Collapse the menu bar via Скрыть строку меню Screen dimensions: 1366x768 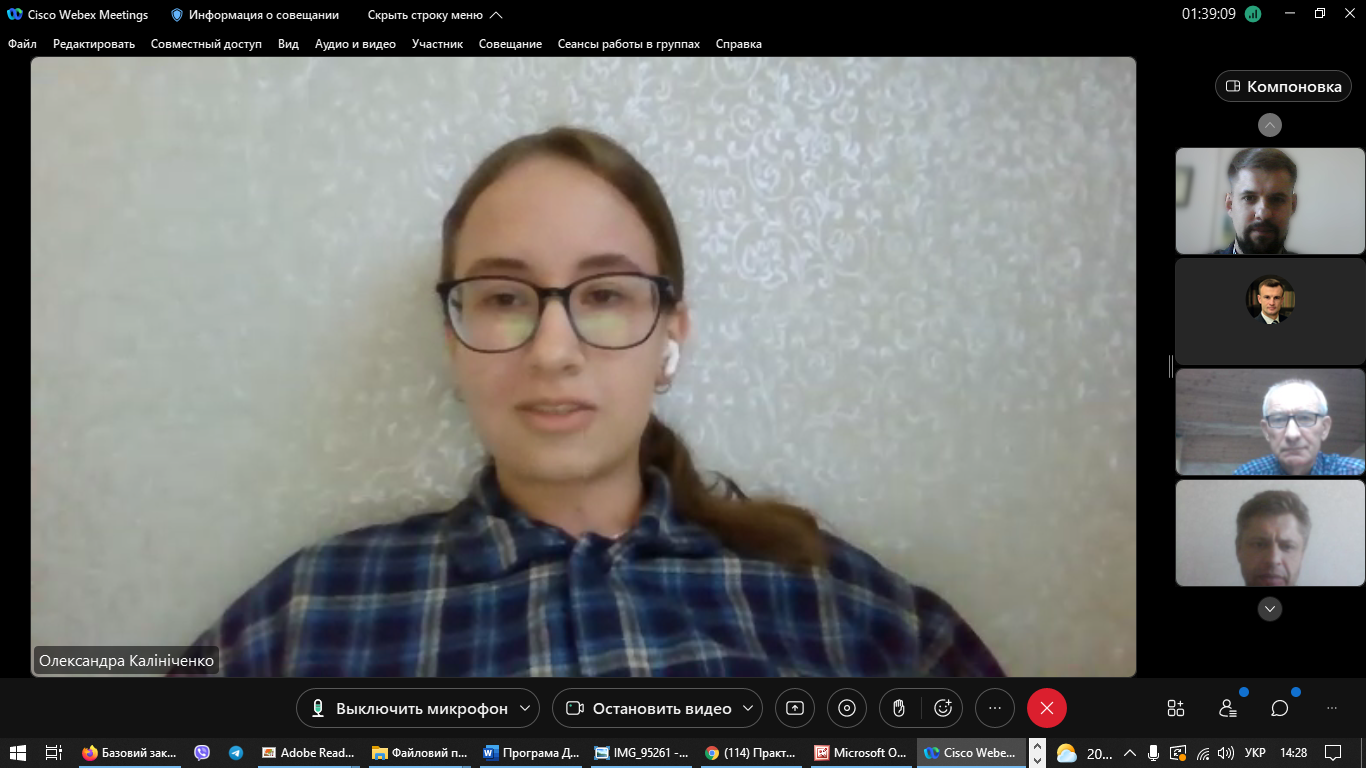pos(435,15)
